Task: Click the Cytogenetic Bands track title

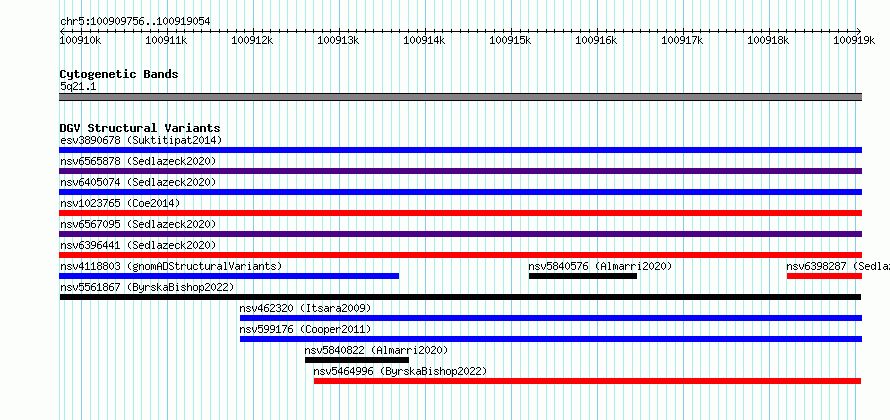Action: [x=119, y=74]
